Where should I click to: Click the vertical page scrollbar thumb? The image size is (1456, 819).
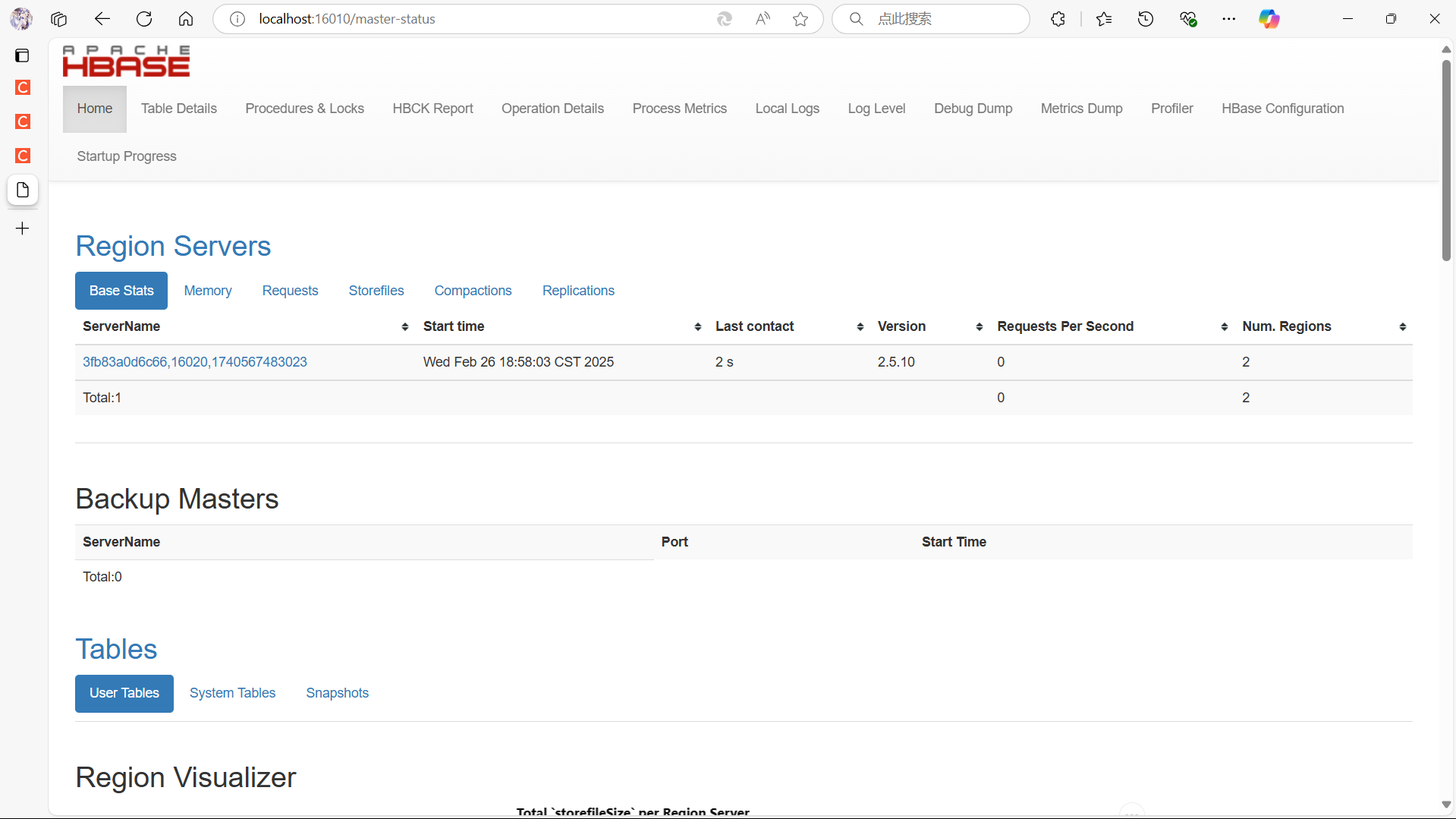[x=1446, y=159]
